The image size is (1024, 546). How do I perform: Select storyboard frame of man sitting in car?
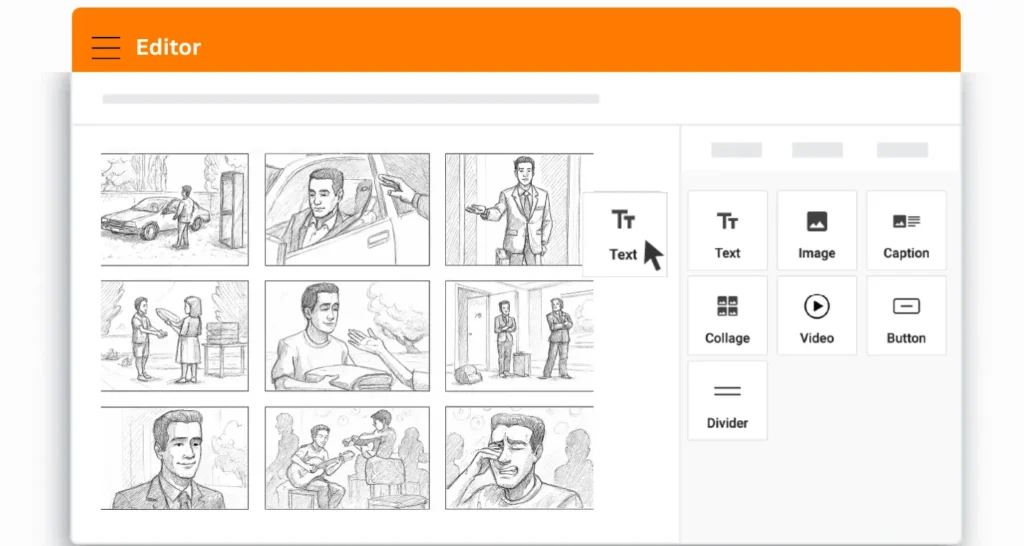(x=347, y=210)
